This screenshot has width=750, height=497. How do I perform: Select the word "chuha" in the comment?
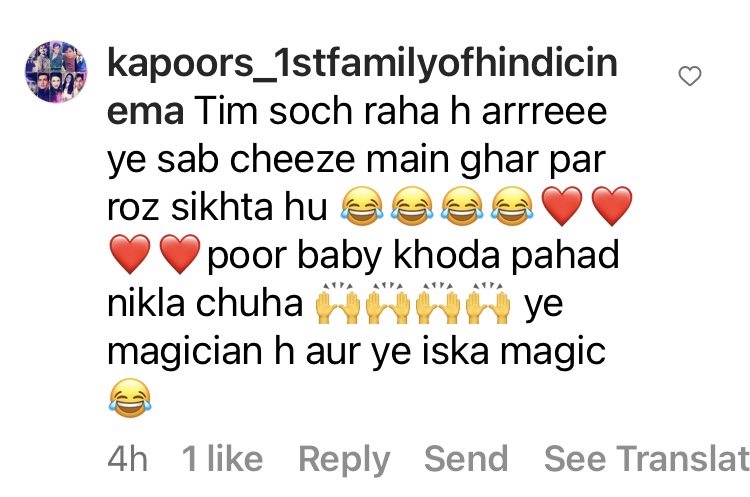click(249, 303)
